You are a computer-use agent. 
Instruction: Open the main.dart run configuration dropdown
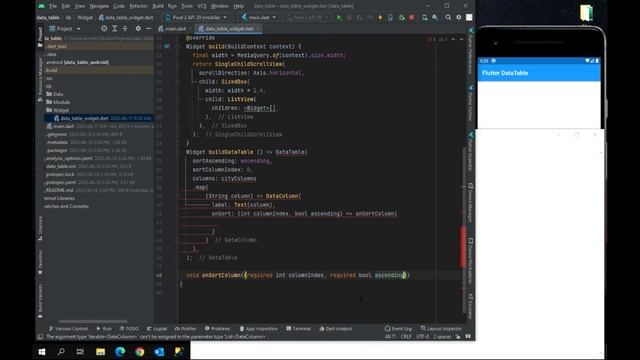click(x=259, y=18)
